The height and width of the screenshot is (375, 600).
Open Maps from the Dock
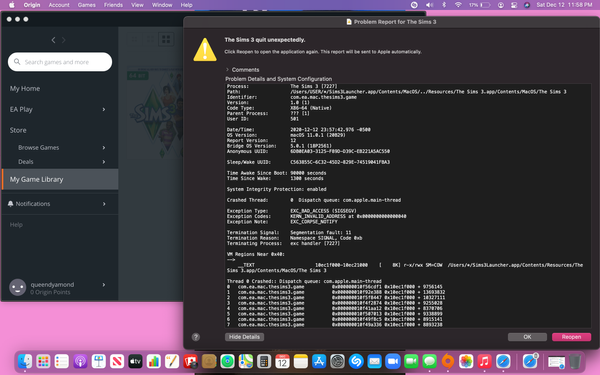(x=246, y=361)
